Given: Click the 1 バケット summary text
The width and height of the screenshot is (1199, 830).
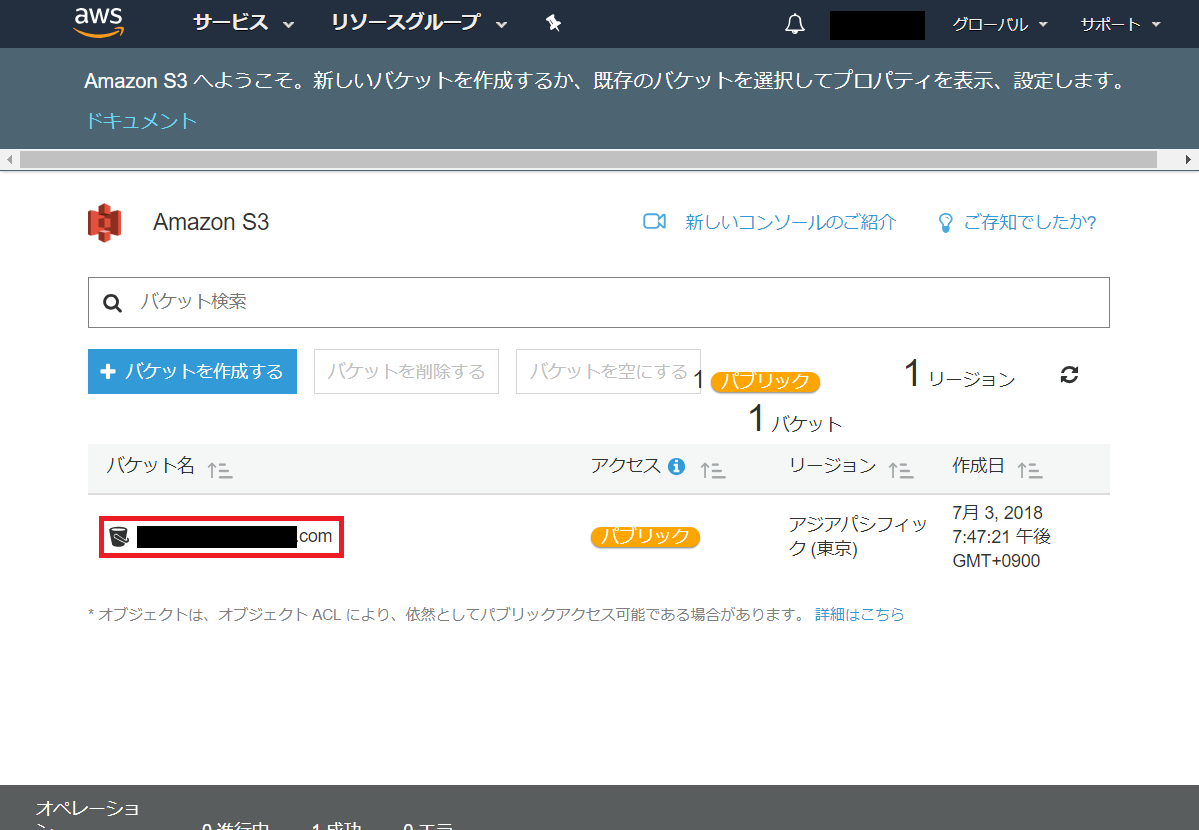Looking at the screenshot, I should (x=795, y=419).
